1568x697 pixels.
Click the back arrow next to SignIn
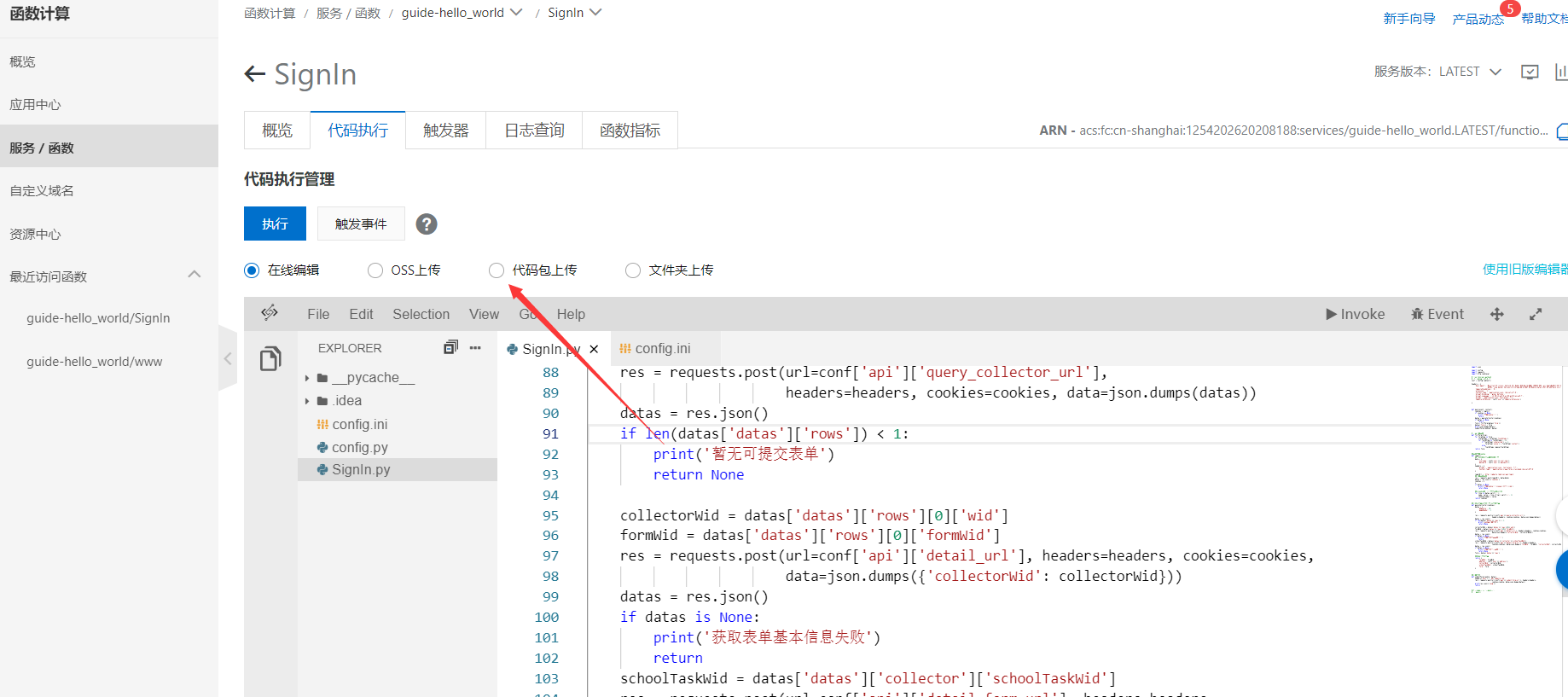254,74
